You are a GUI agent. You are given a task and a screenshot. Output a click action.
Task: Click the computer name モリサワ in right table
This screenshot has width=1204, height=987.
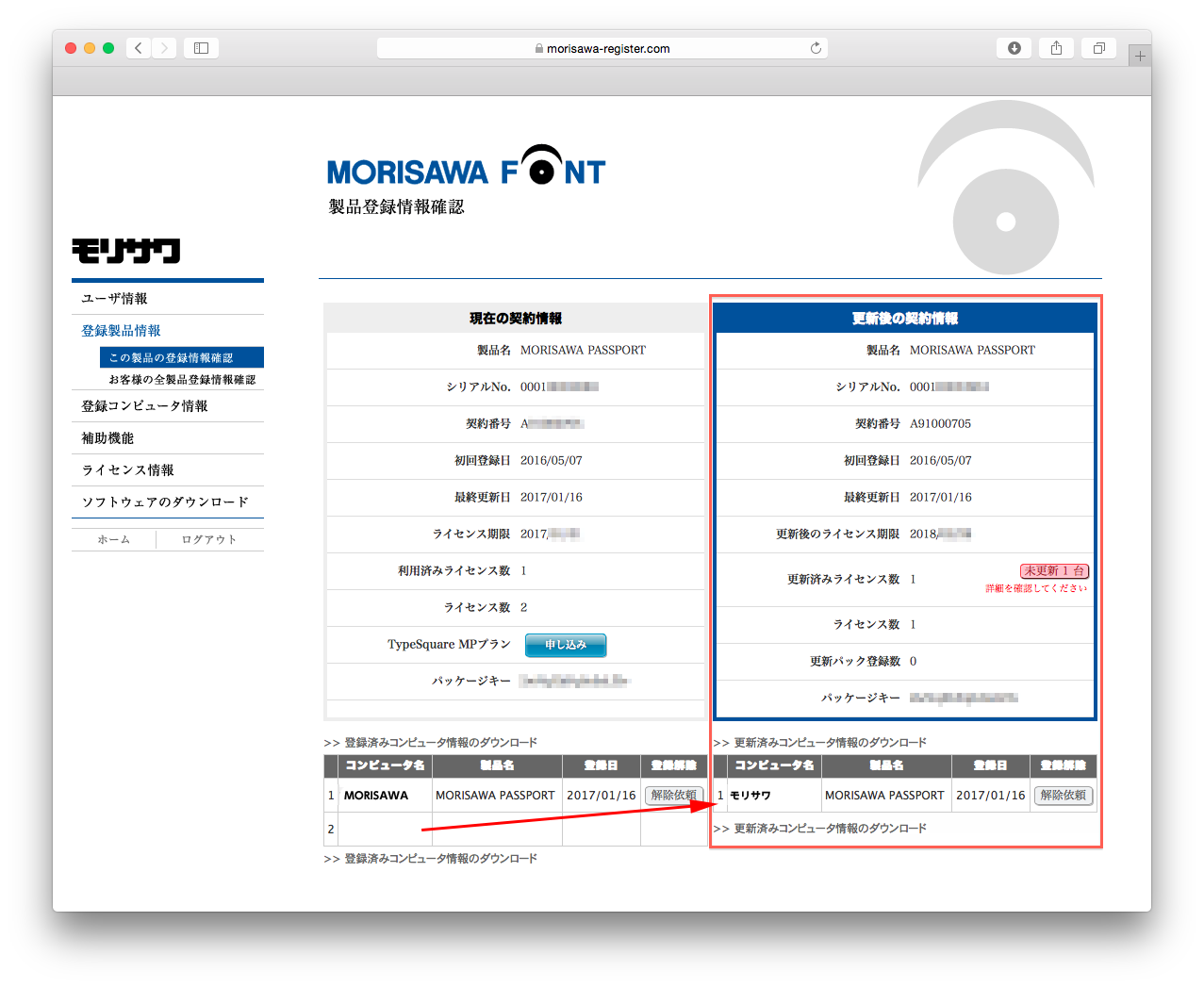click(750, 796)
